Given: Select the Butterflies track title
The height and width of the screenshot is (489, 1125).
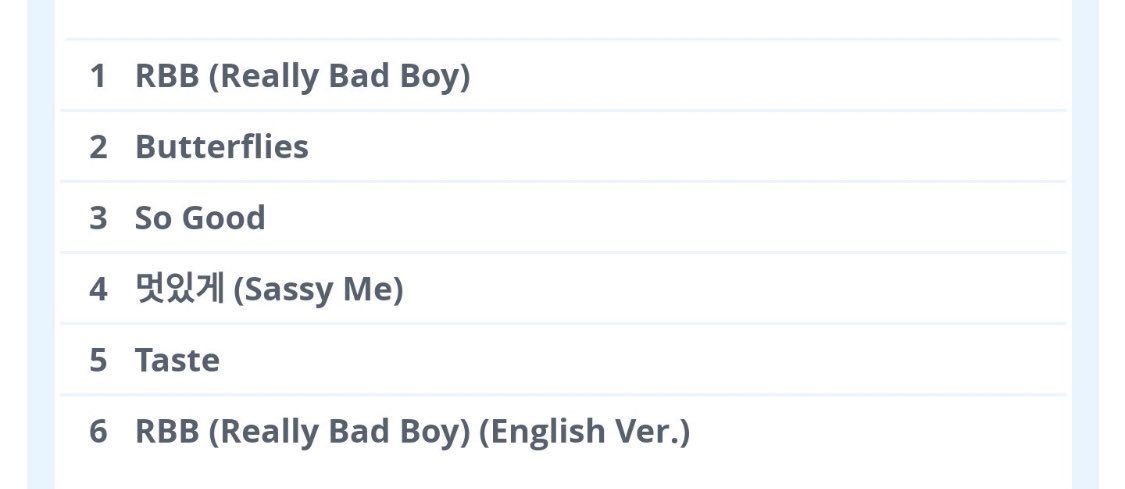Looking at the screenshot, I should pyautogui.click(x=221, y=147).
